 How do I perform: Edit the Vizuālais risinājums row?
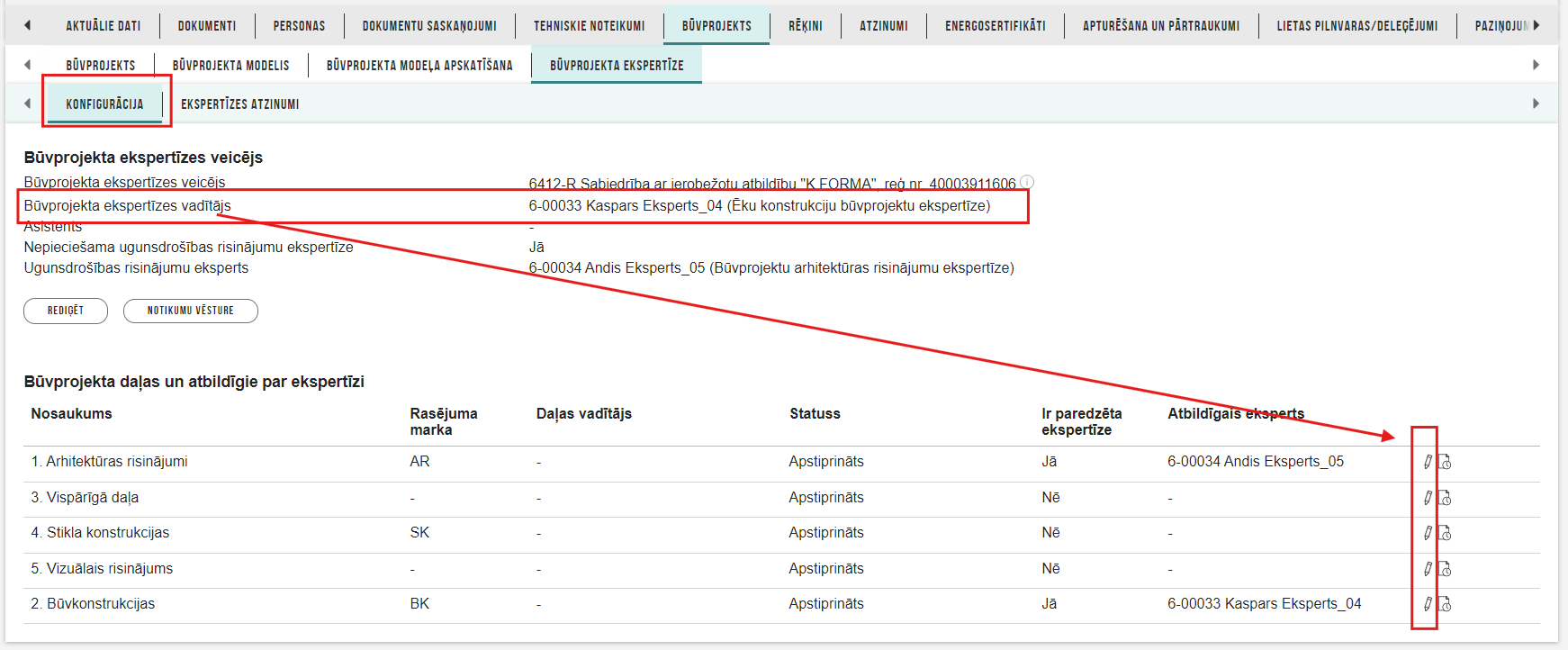(x=1427, y=569)
